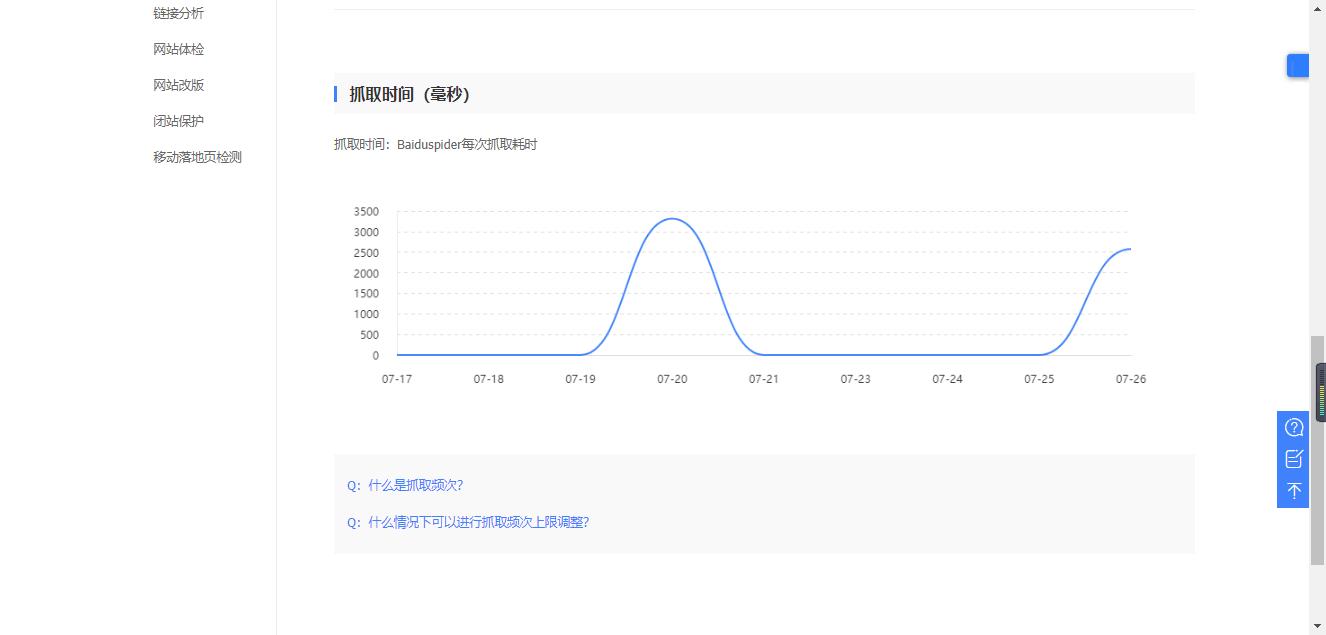Select 网站改版 sidebar item
Screen dimensions: 1326x635
tap(178, 85)
